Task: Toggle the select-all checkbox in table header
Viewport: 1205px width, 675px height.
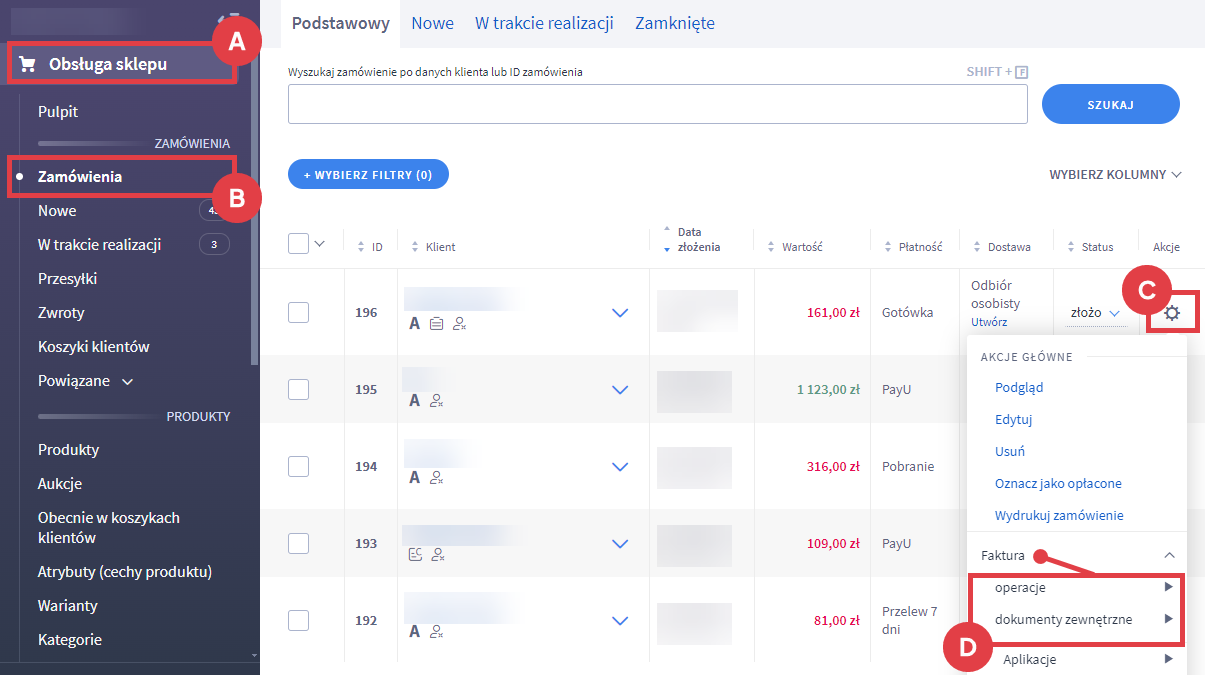Action: point(298,244)
